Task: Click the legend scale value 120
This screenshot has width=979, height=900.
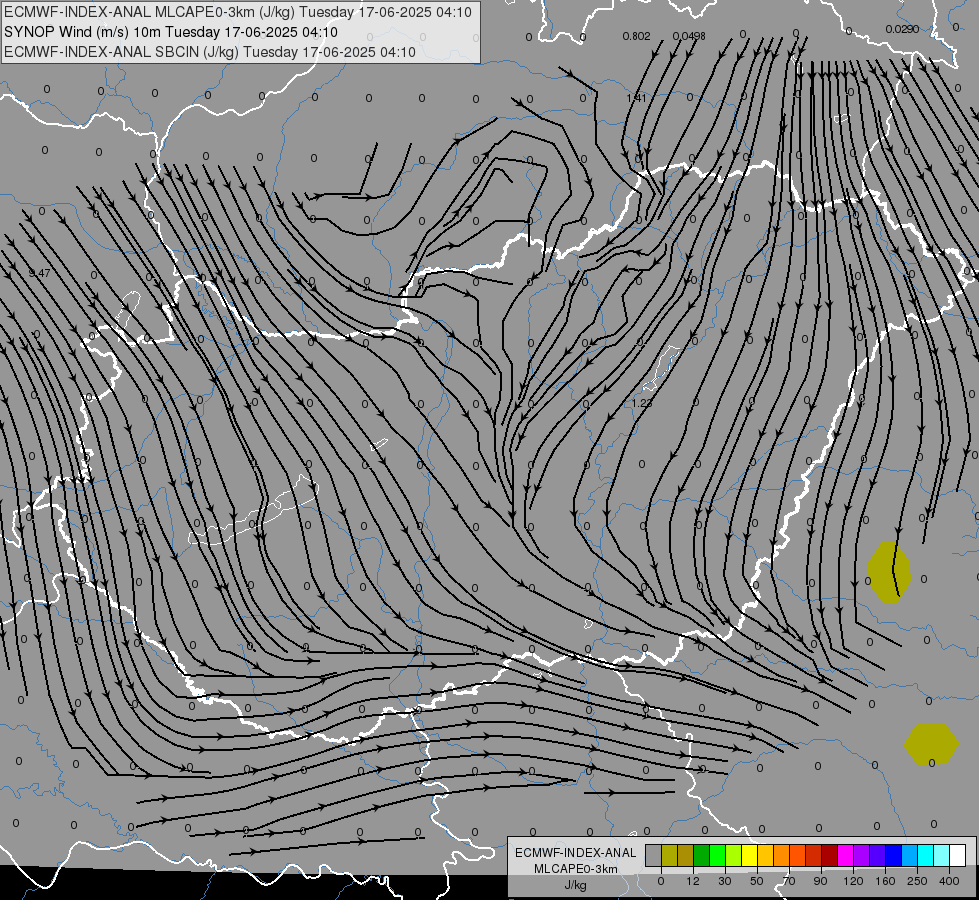Action: [x=853, y=881]
